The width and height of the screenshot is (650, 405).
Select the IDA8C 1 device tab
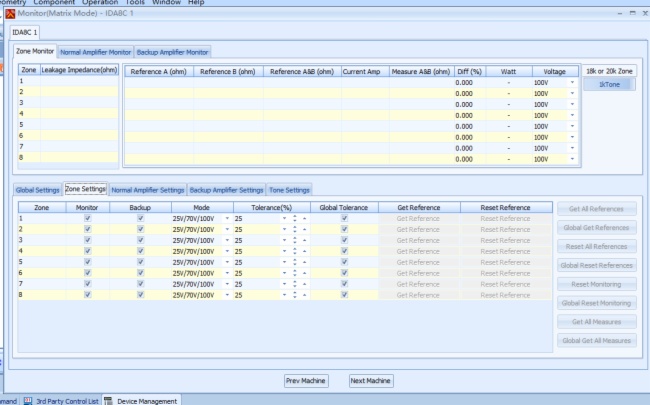point(27,32)
